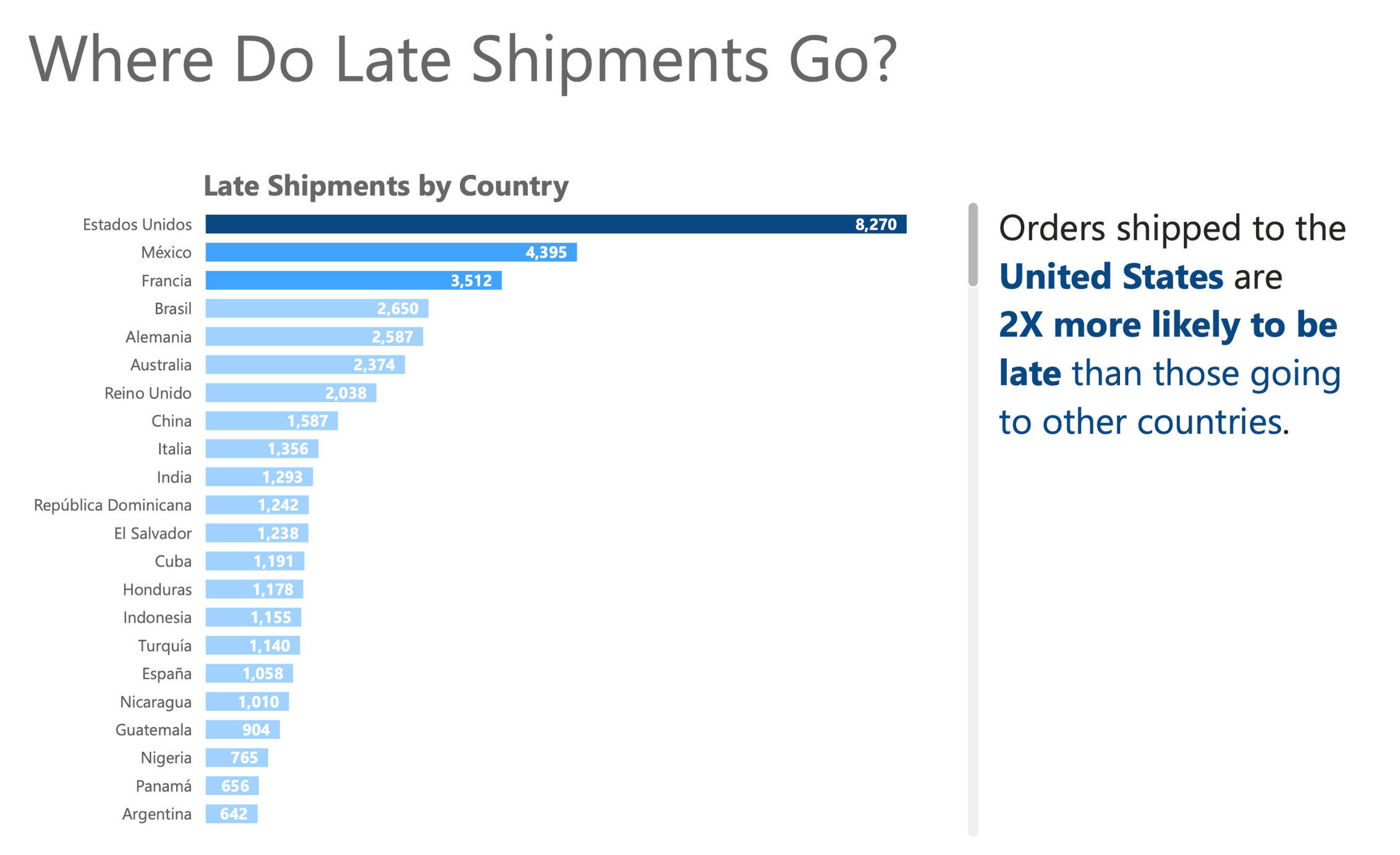Select the El Salvador bar

pyautogui.click(x=257, y=533)
